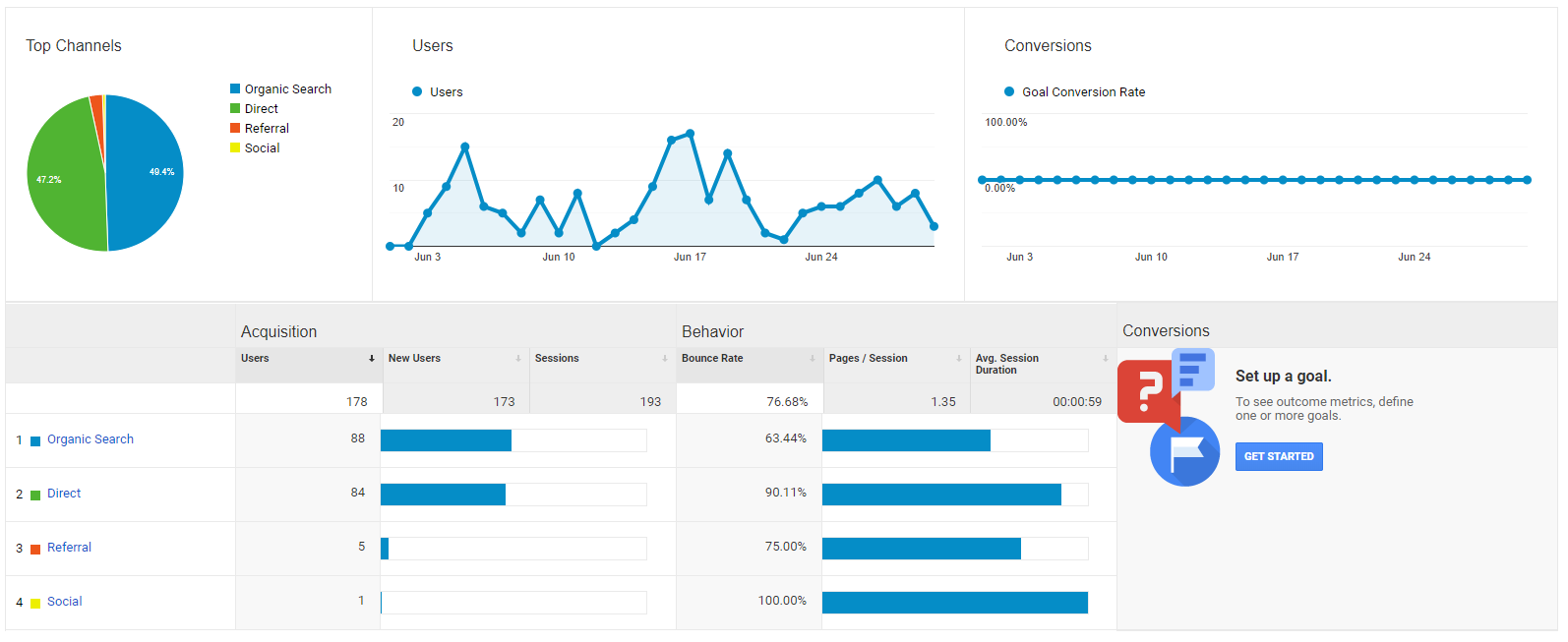The image size is (1568, 642).
Task: Sort by New Users column arrow
Action: [518, 359]
